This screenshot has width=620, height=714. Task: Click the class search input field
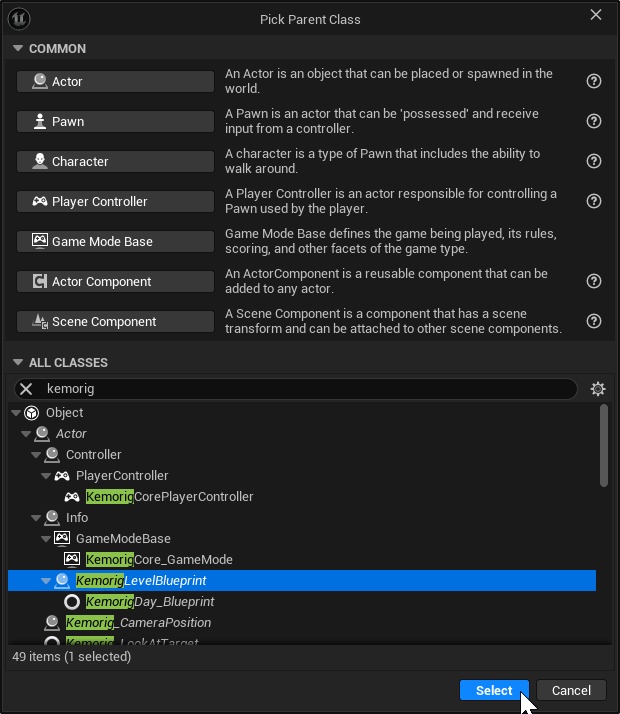tap(300, 389)
